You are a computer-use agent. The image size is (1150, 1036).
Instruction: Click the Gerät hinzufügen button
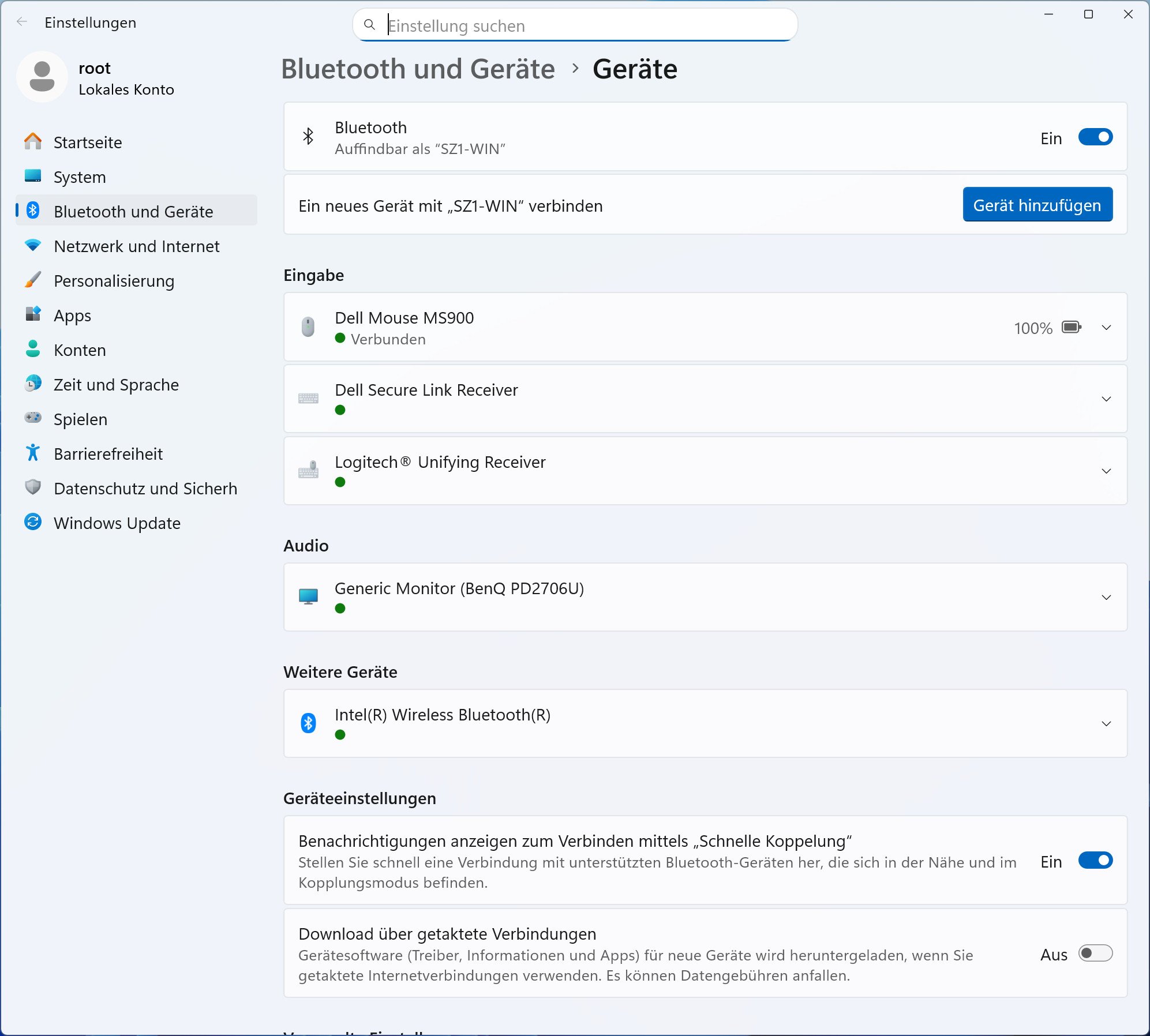pyautogui.click(x=1037, y=204)
